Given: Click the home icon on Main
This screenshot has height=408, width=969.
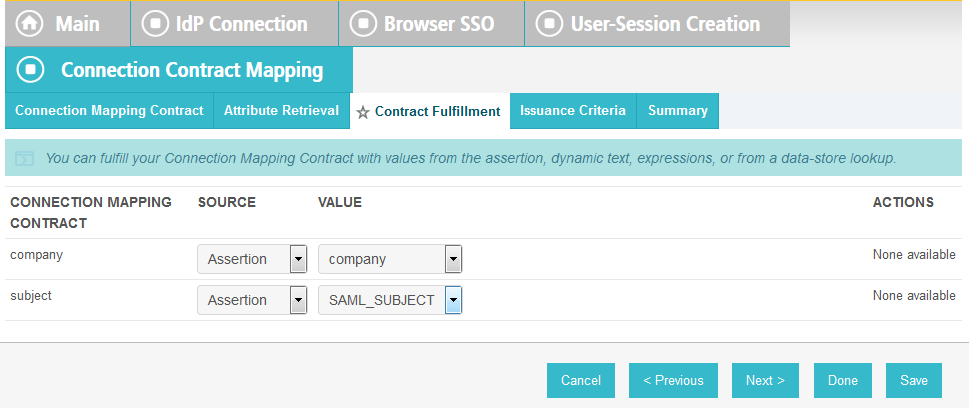Looking at the screenshot, I should coord(29,23).
